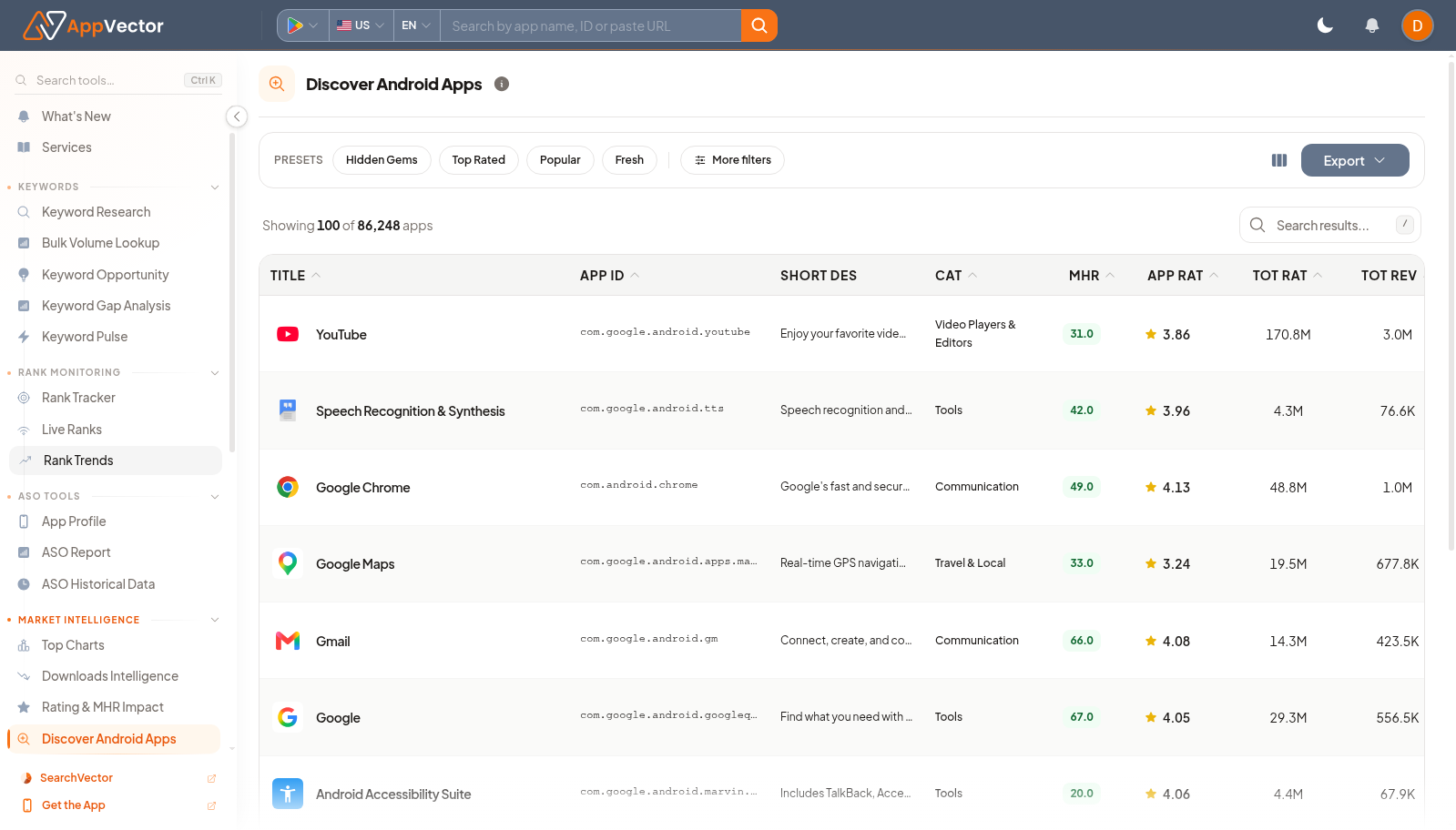Open the Get the App link

point(117,805)
